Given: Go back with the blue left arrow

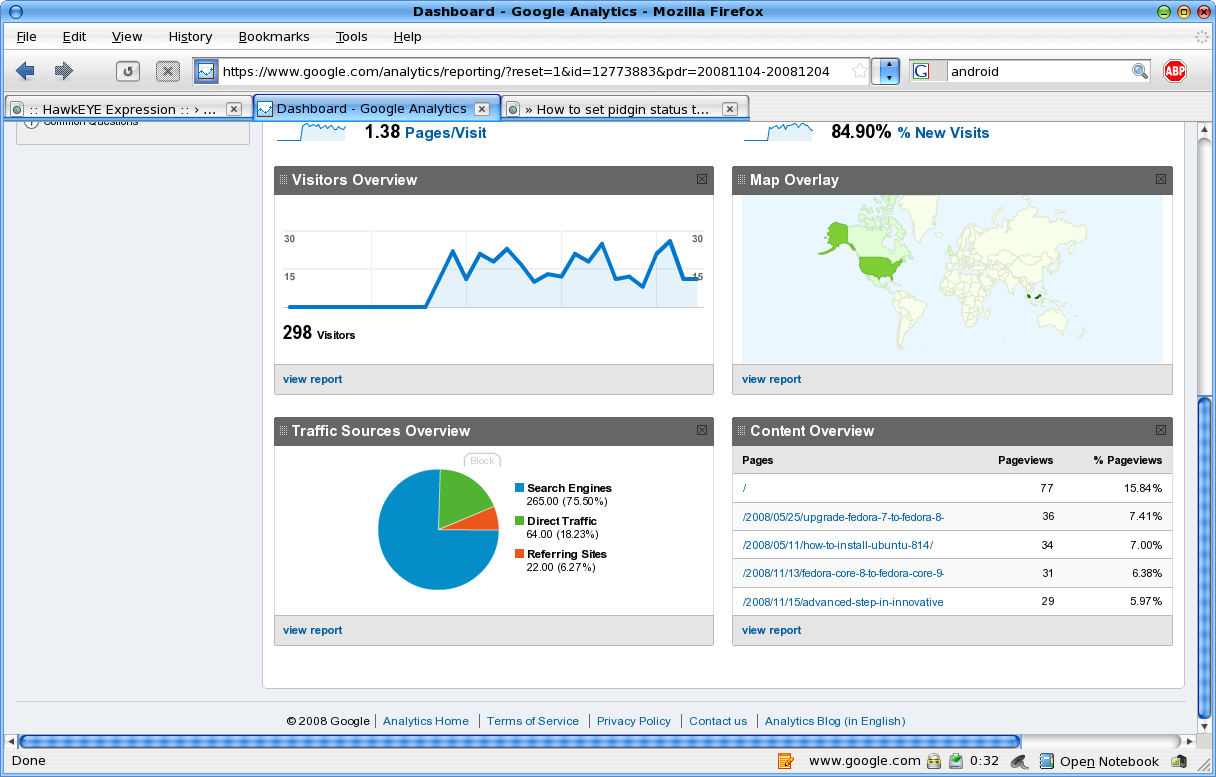Looking at the screenshot, I should pyautogui.click(x=26, y=71).
